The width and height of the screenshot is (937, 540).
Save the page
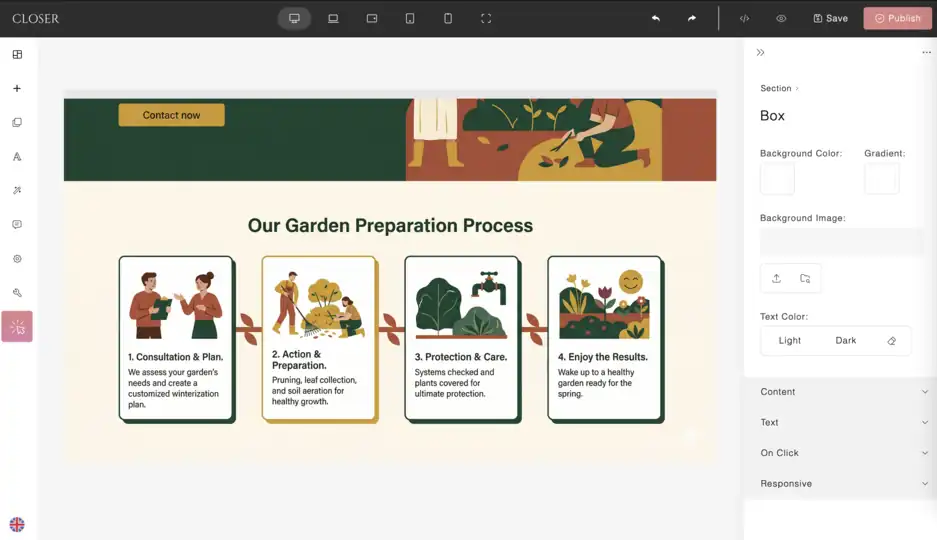click(x=830, y=19)
